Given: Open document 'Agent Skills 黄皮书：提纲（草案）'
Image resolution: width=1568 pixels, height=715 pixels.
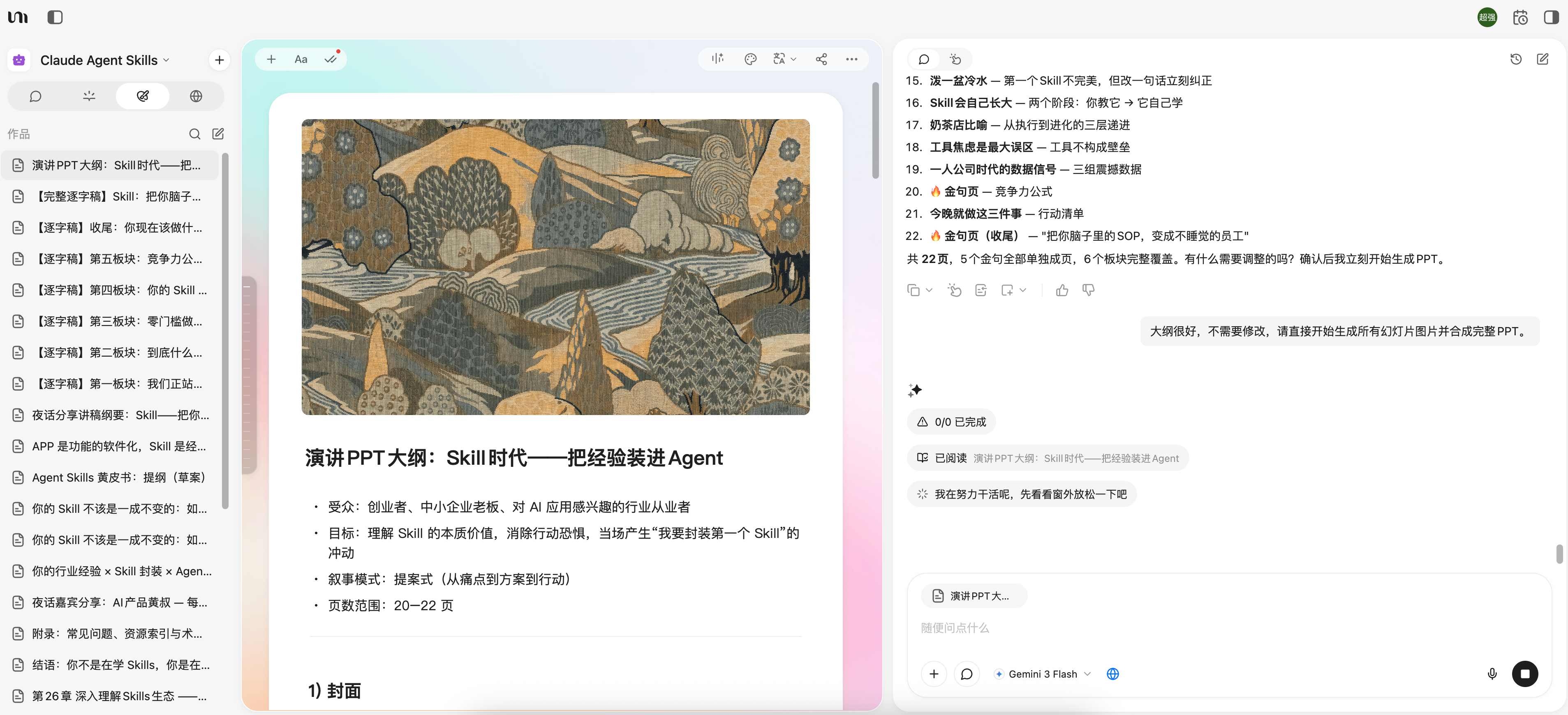Looking at the screenshot, I should [x=119, y=477].
